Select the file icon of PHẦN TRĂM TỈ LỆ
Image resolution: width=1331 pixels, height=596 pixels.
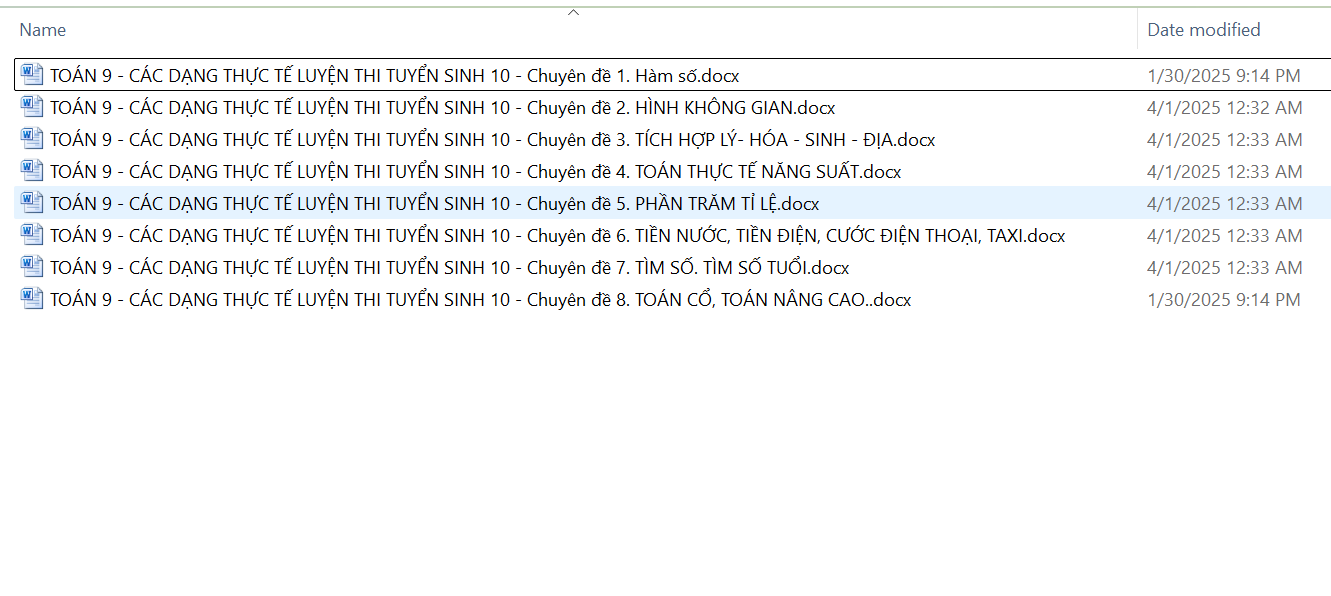[32, 203]
